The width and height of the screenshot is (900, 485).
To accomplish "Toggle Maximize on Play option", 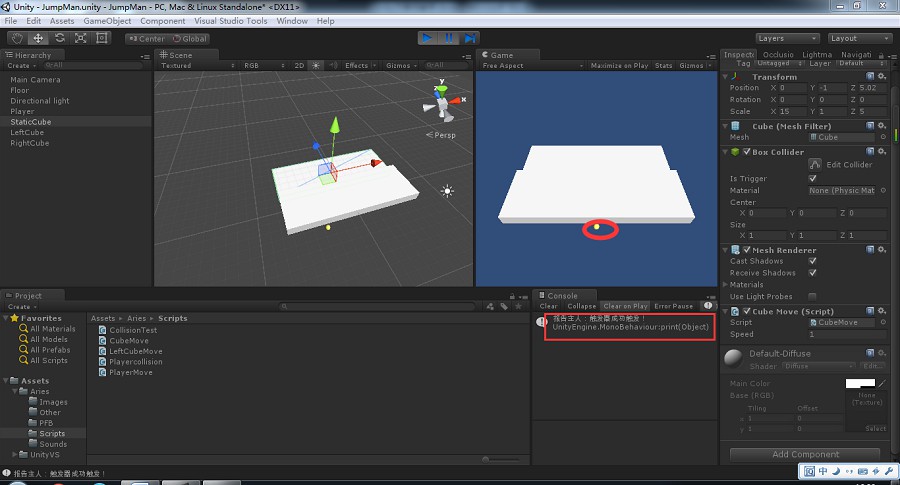I will coord(619,65).
